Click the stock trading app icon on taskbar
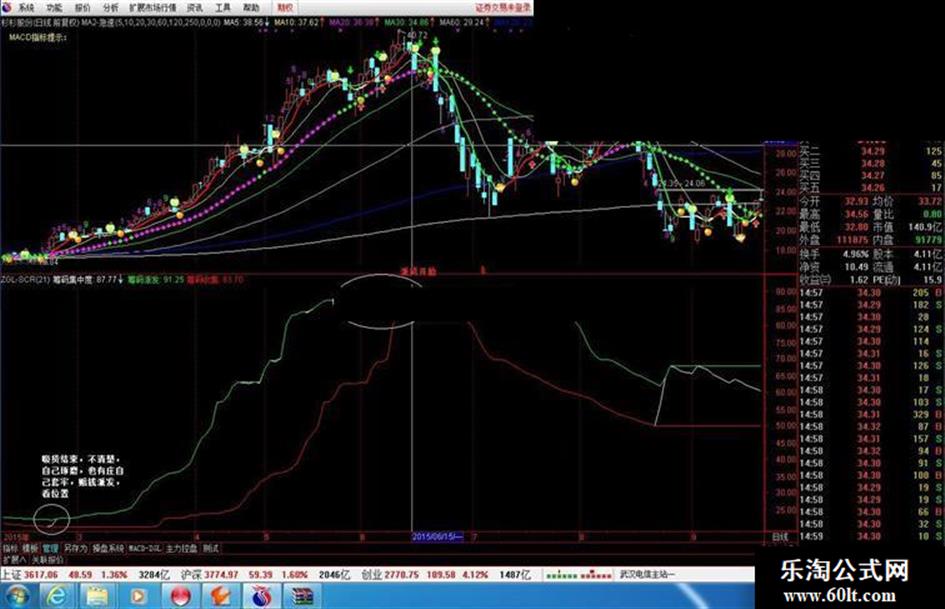Image resolution: width=945 pixels, height=609 pixels. (262, 596)
